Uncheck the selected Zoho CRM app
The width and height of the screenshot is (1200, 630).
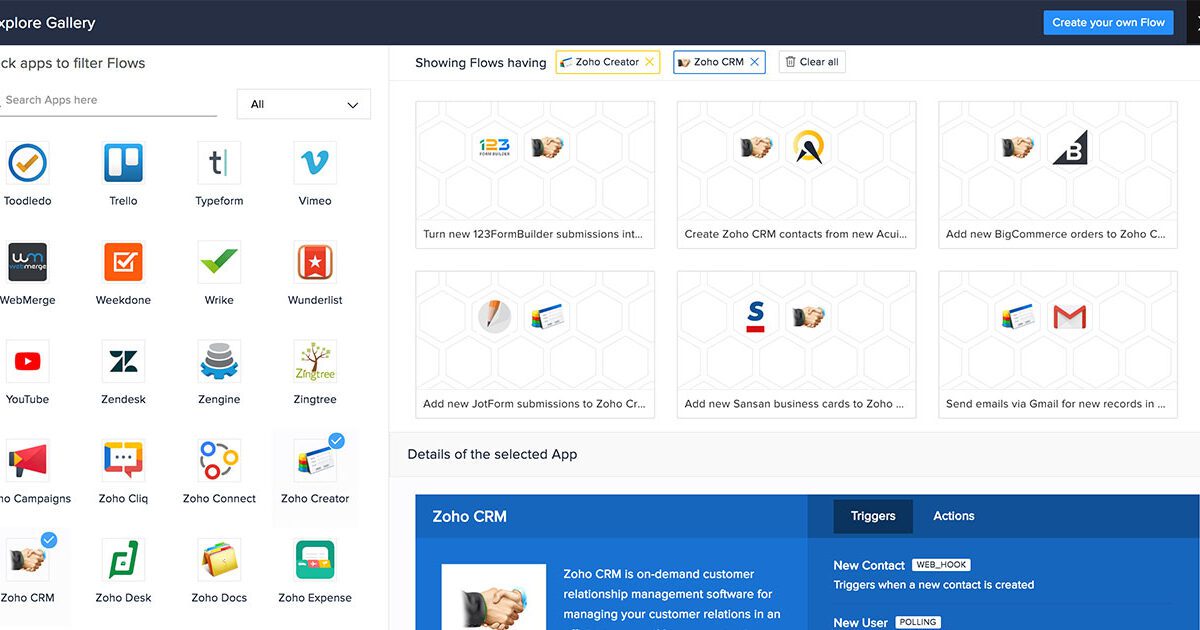pyautogui.click(x=27, y=561)
